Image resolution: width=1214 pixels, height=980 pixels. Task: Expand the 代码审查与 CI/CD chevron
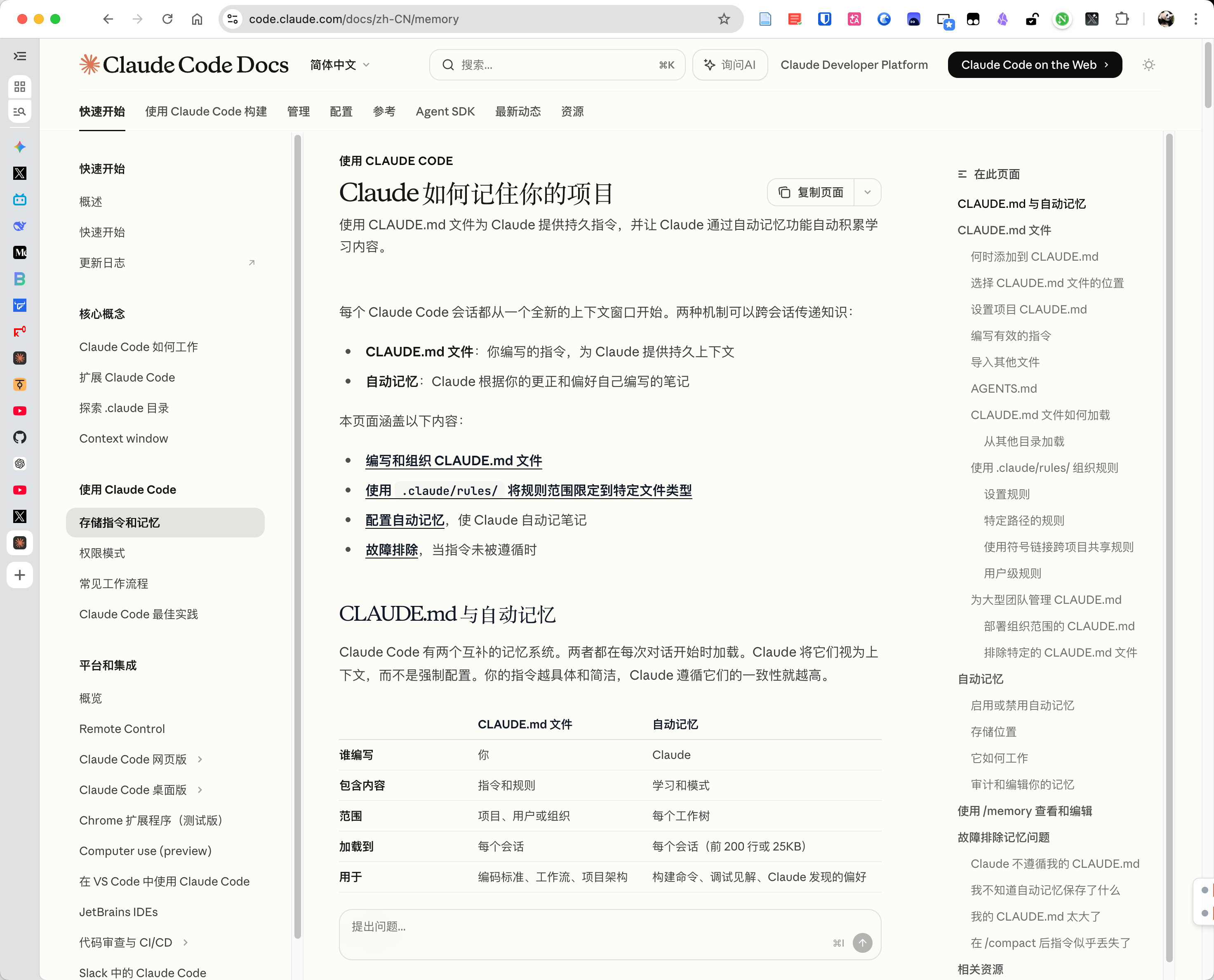[185, 942]
